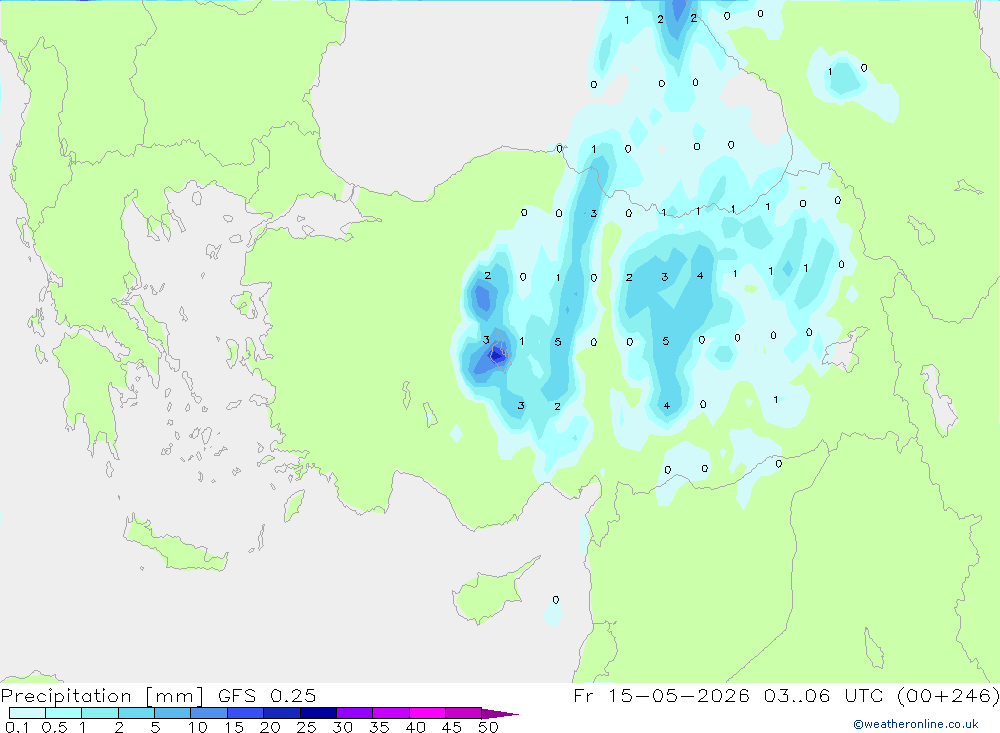The width and height of the screenshot is (1000, 733).
Task: Click the '10' legend tick label
Action: (x=198, y=727)
